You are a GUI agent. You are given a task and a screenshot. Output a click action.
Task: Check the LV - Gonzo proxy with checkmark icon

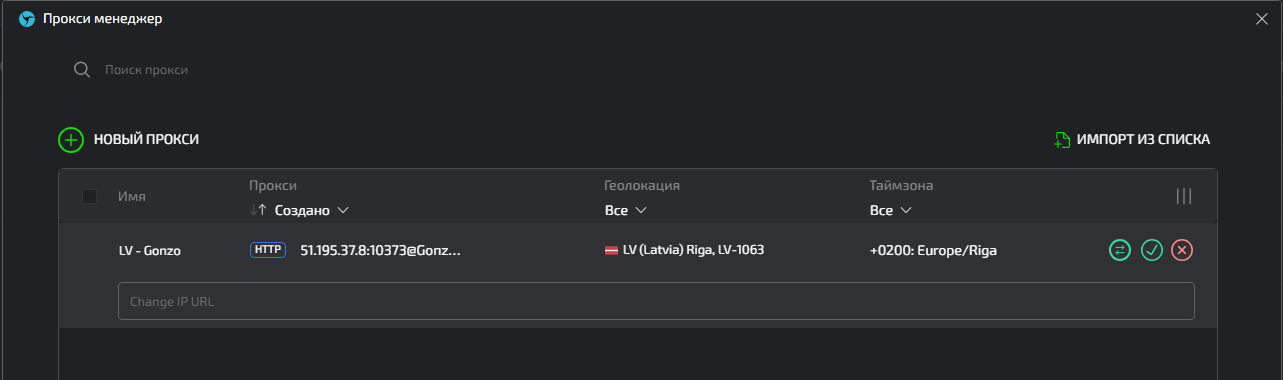point(1151,250)
